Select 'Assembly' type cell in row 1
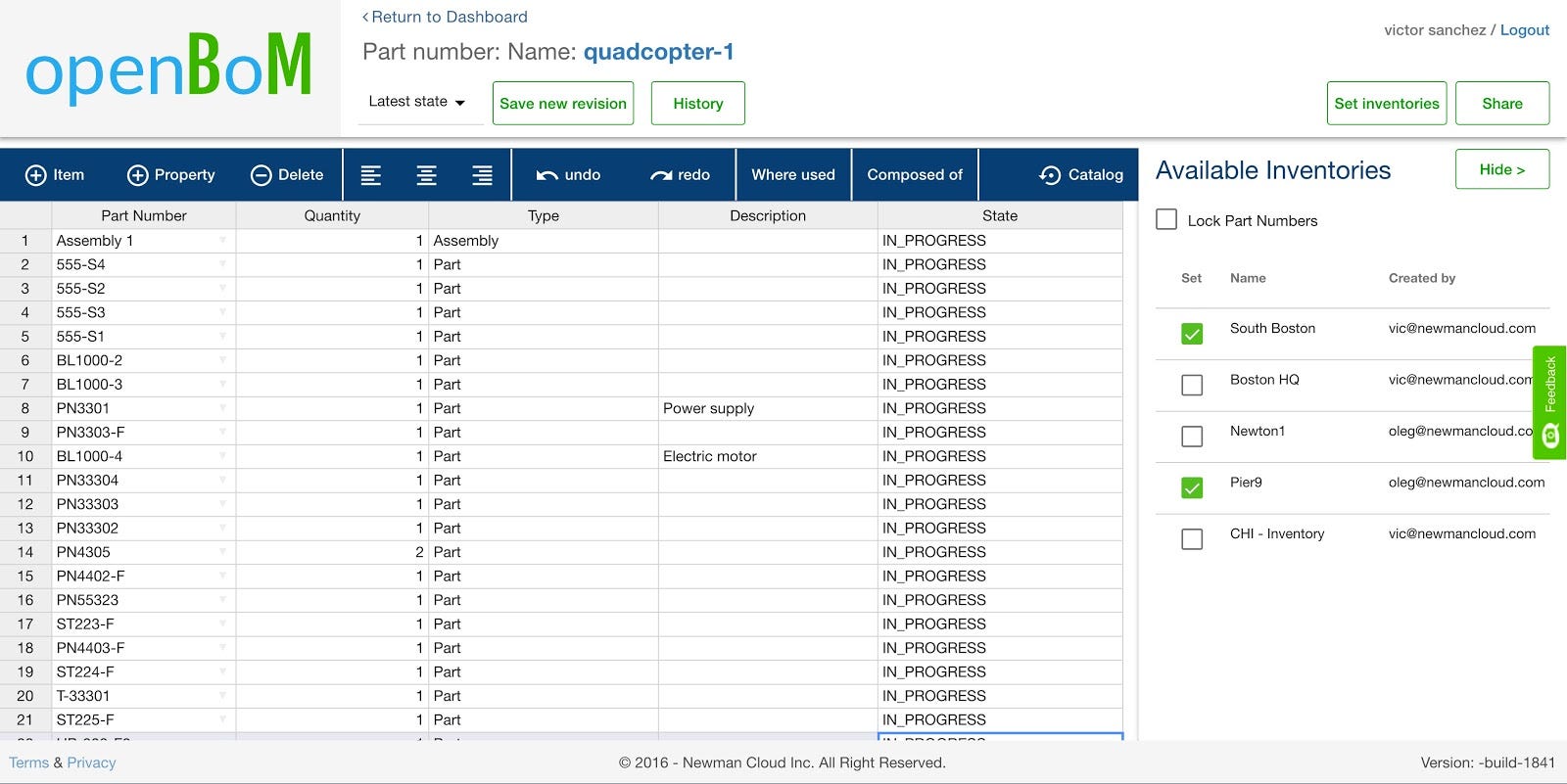1567x784 pixels. click(544, 240)
